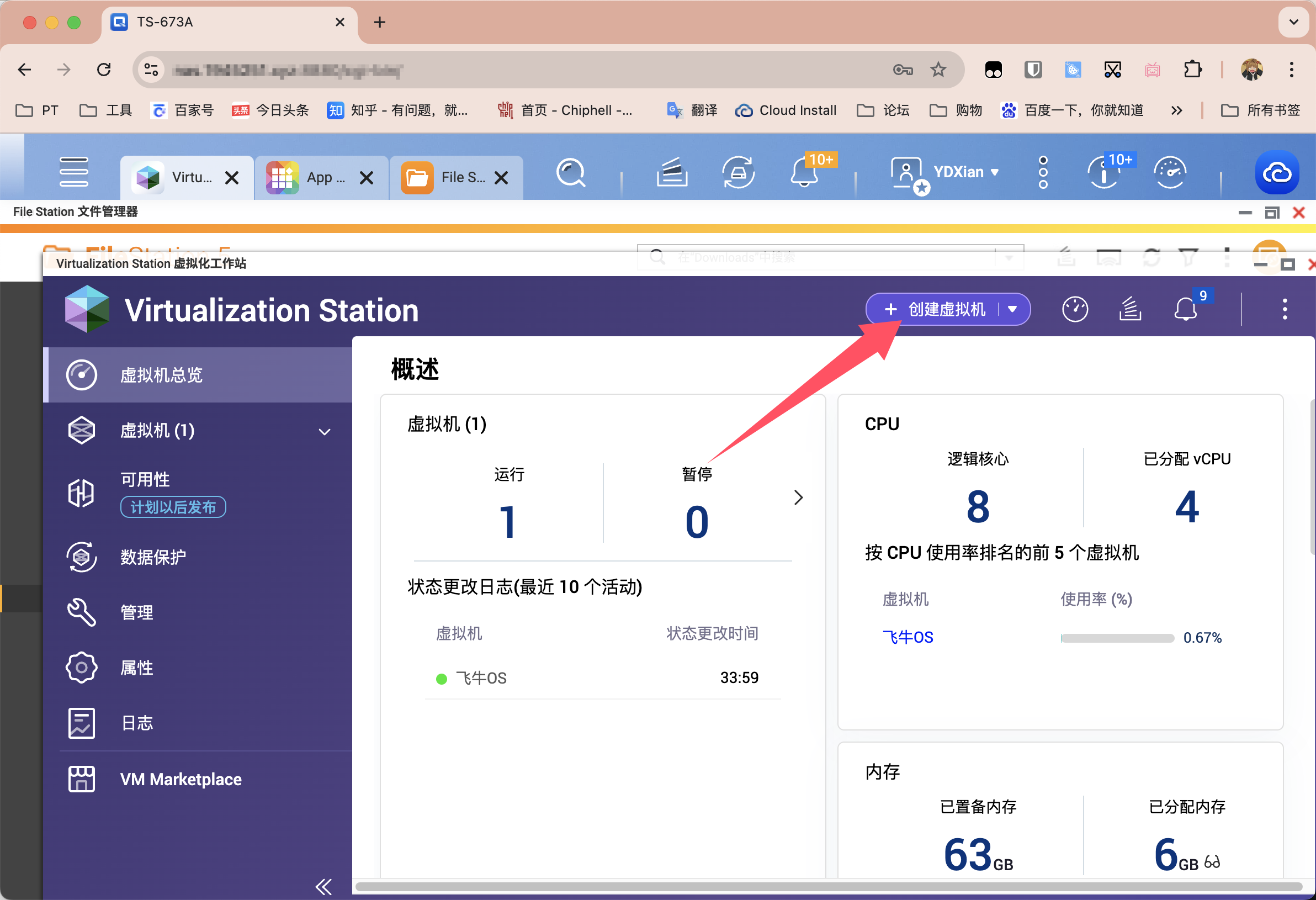
Task: Click the horizontal scrollbar at the bottom
Action: pos(828,886)
